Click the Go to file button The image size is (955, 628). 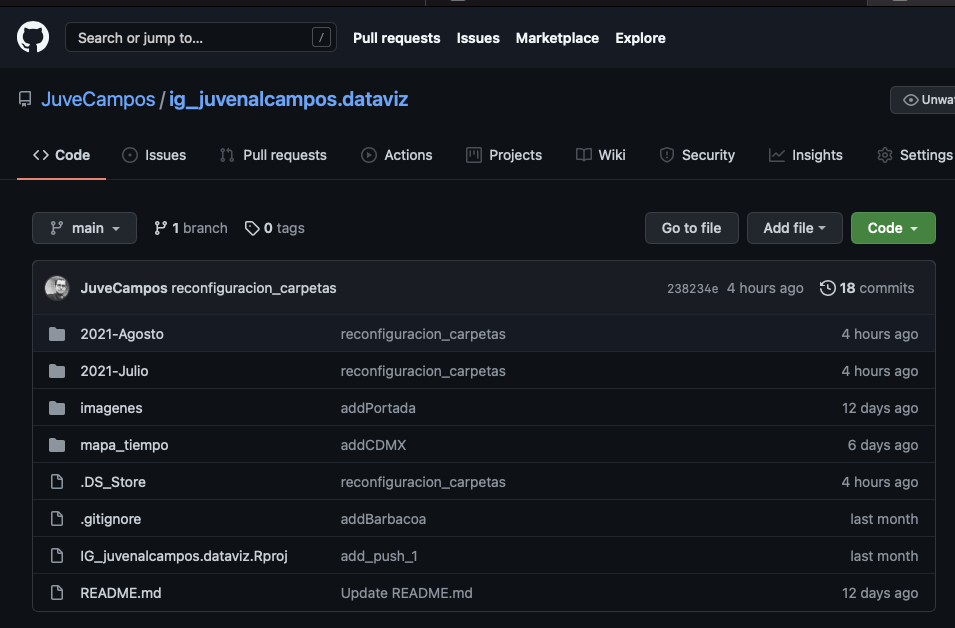pyautogui.click(x=691, y=228)
